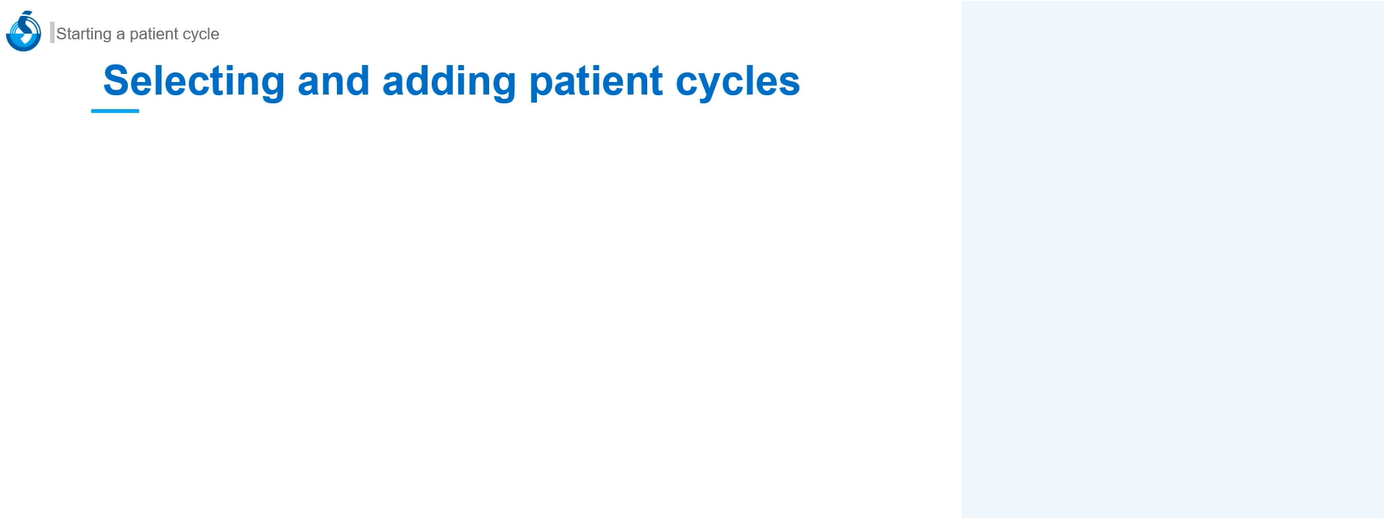
Task: Select the word "cycle" in the breadcrumb
Action: tap(201, 34)
